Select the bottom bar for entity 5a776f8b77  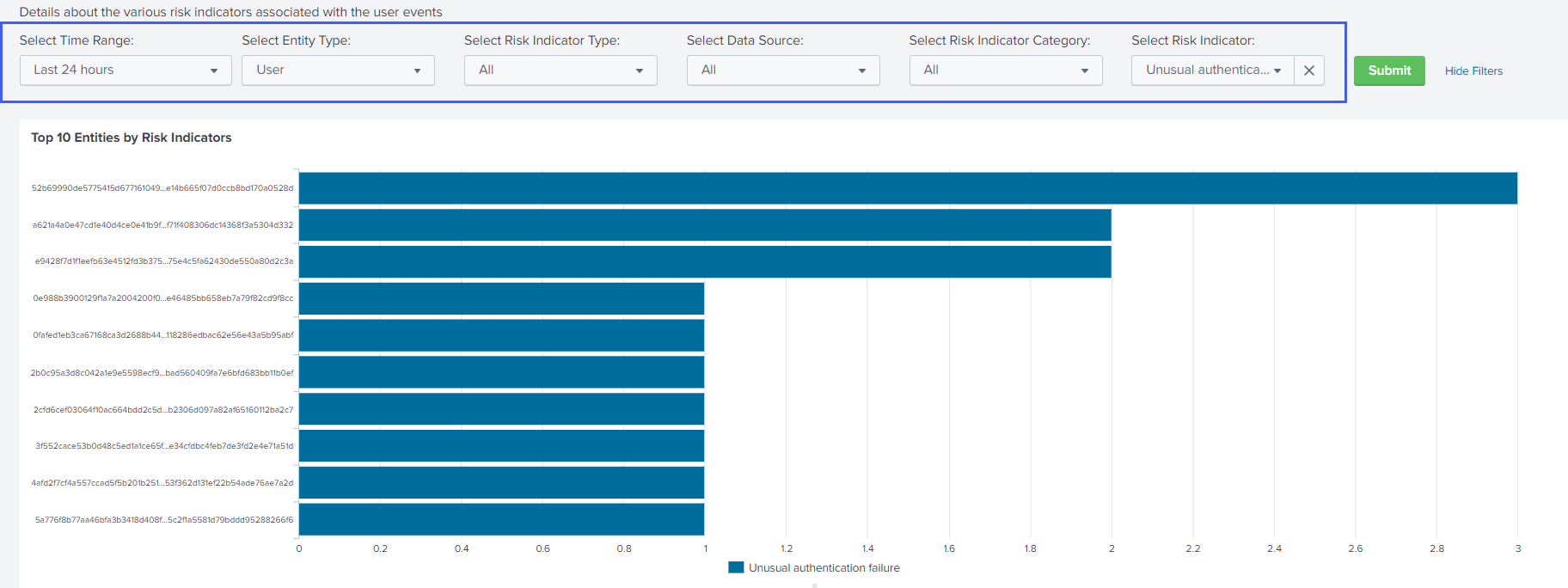[501, 519]
